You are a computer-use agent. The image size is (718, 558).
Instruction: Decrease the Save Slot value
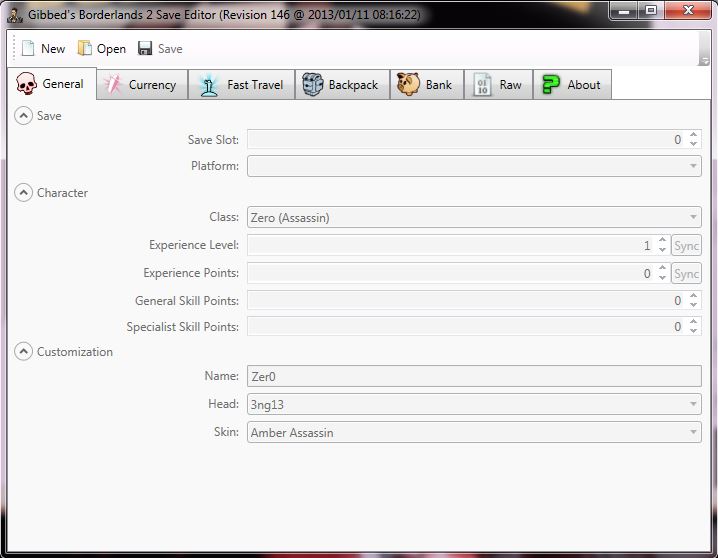pyautogui.click(x=693, y=144)
